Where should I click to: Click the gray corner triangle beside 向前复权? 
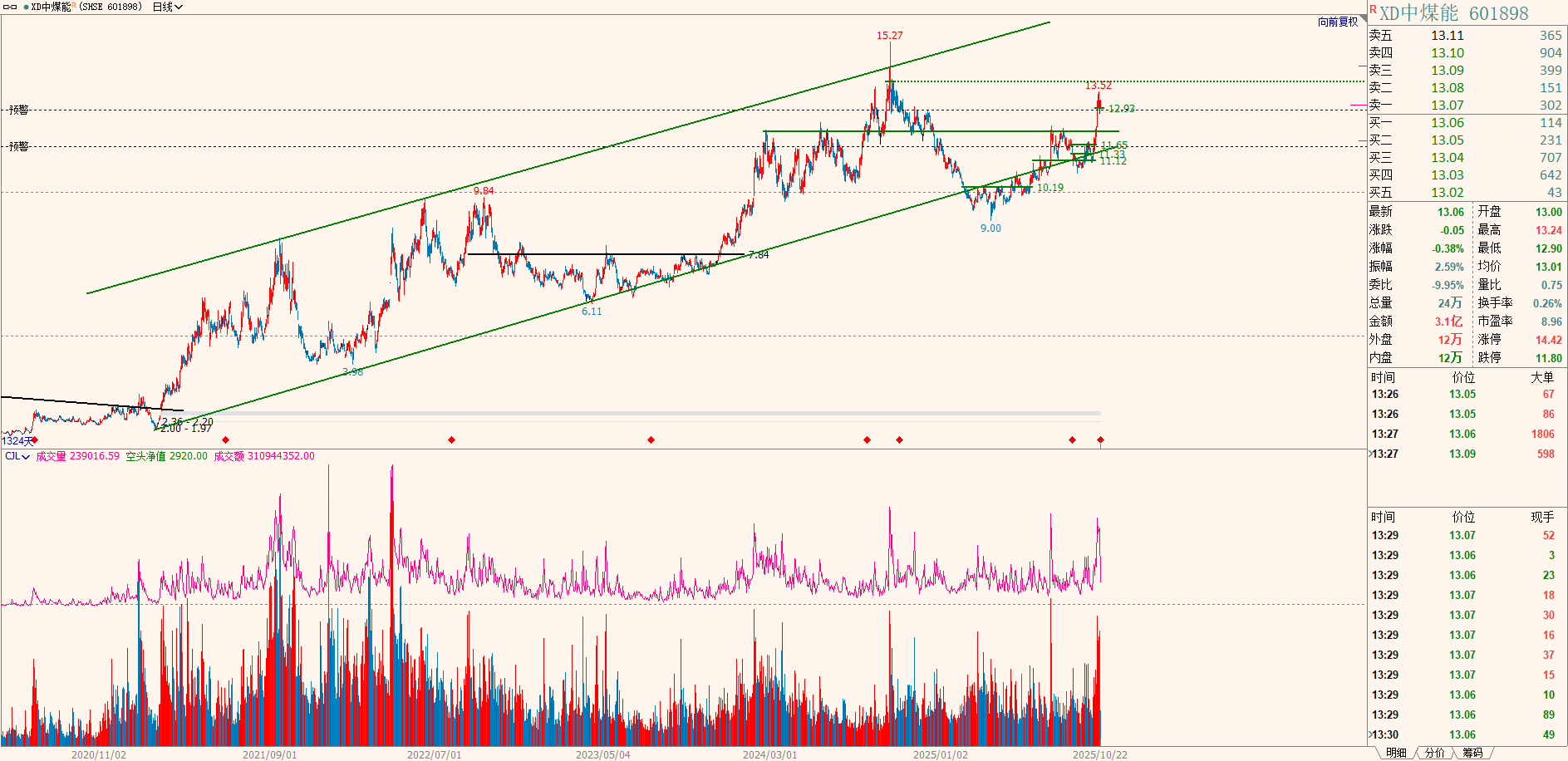tap(1363, 18)
